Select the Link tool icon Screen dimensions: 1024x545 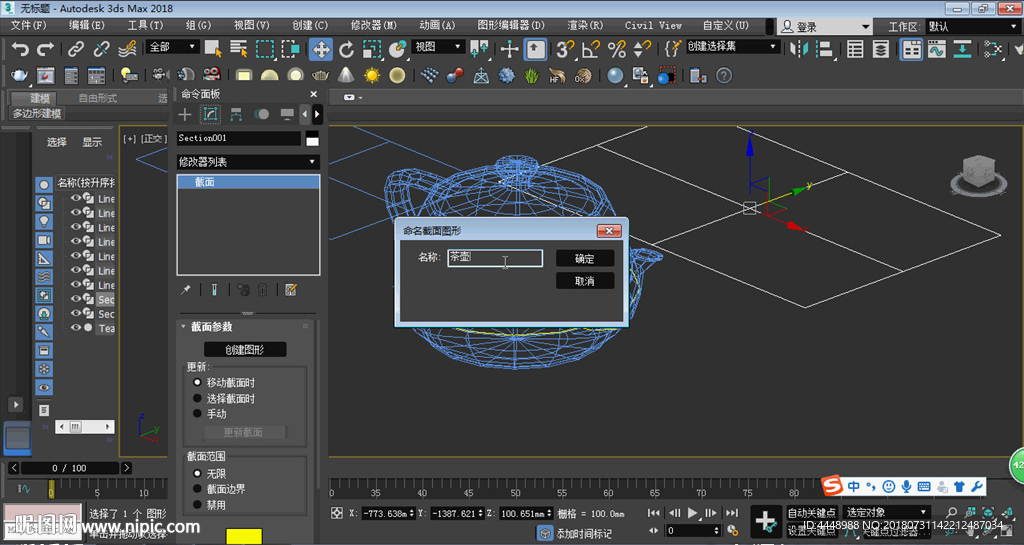76,49
